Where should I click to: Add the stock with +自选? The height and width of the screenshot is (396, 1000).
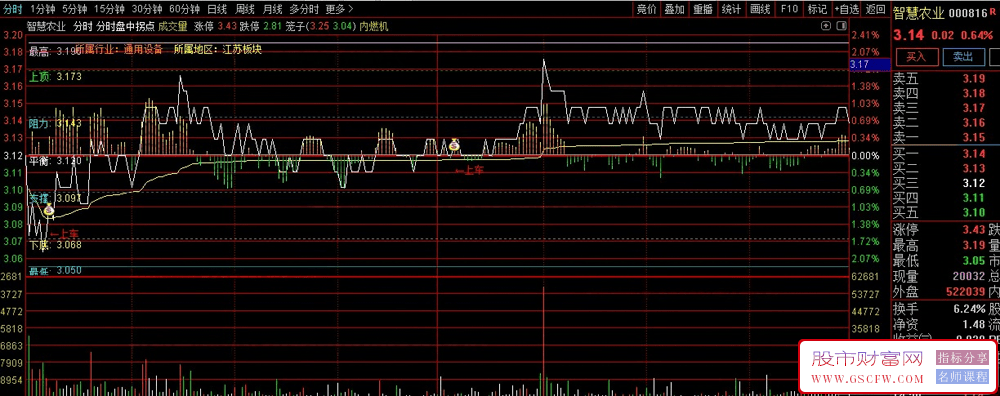[x=846, y=9]
